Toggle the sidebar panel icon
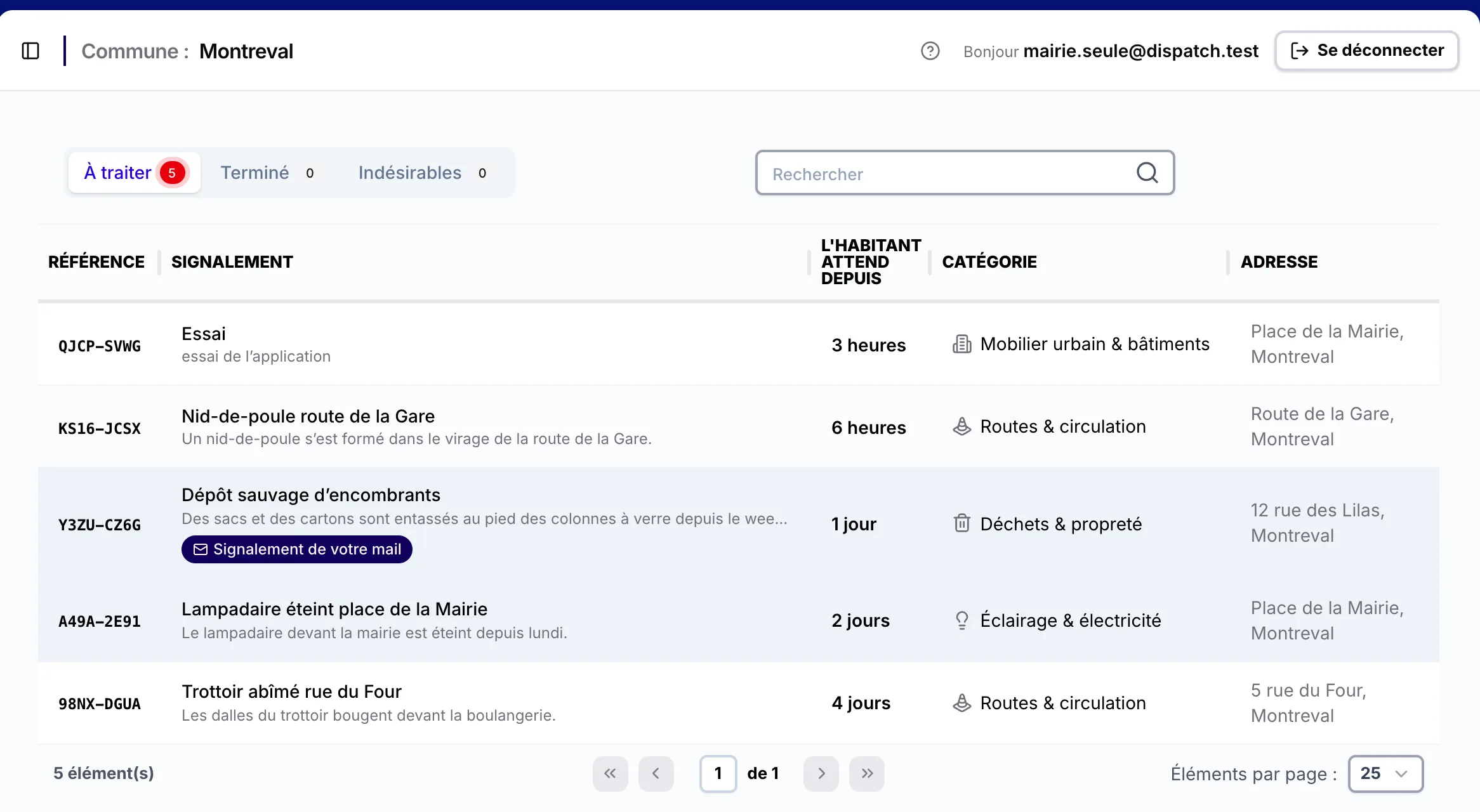 30,51
